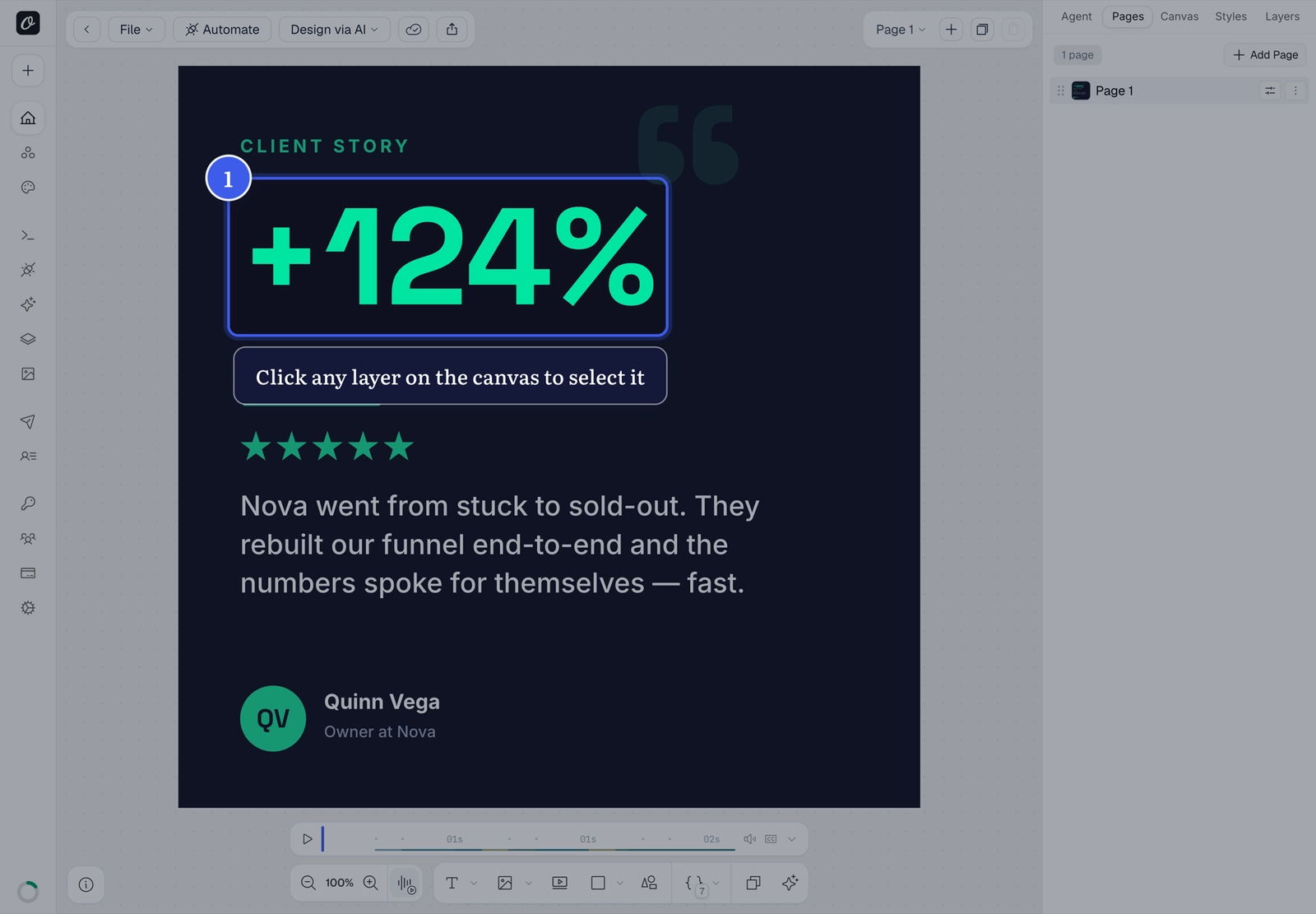1316x914 pixels.
Task: Duplicate the page using the top copy icon
Action: pos(982,30)
